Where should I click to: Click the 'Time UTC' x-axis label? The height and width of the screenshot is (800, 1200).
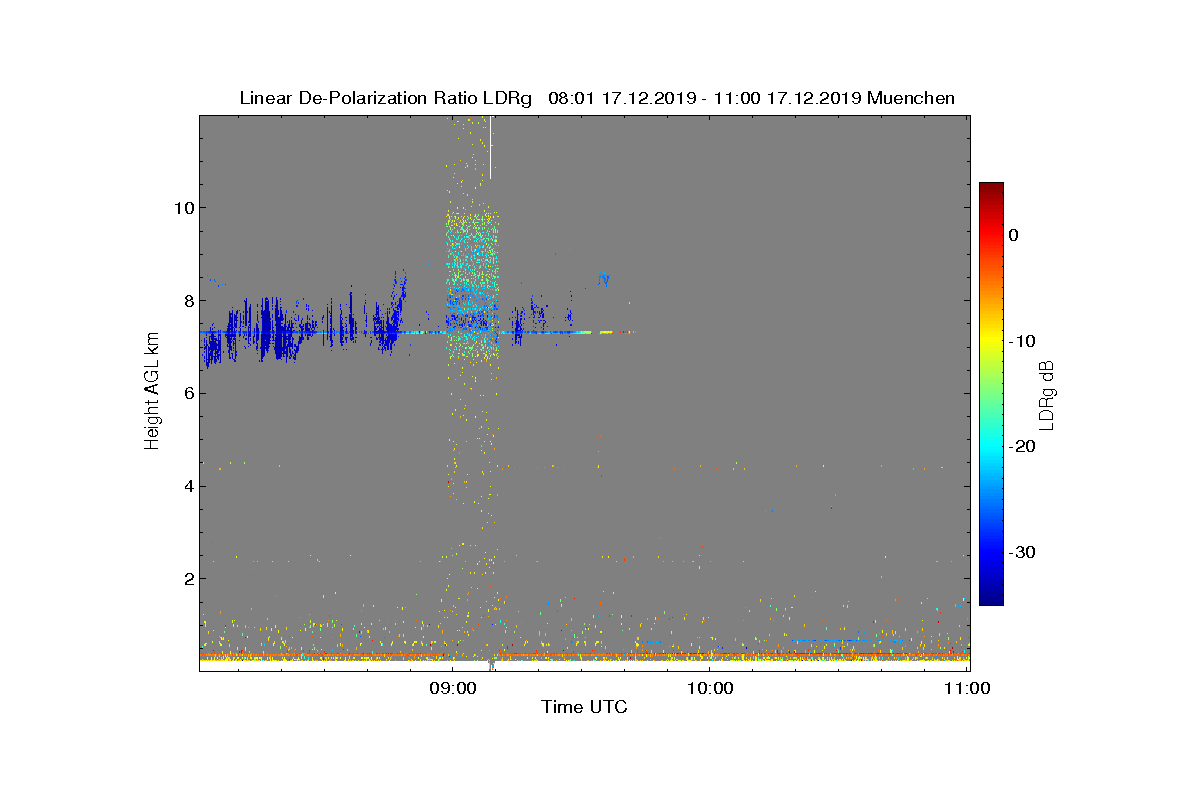point(584,707)
